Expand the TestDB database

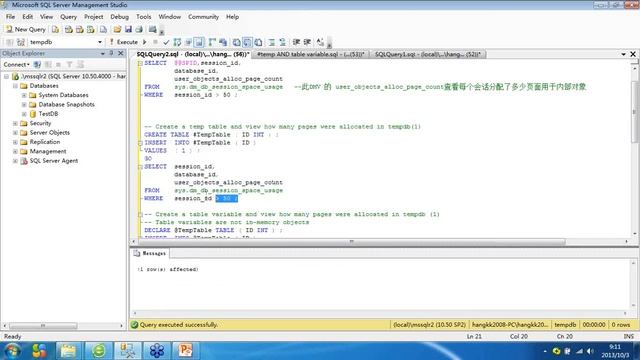coord(24,114)
